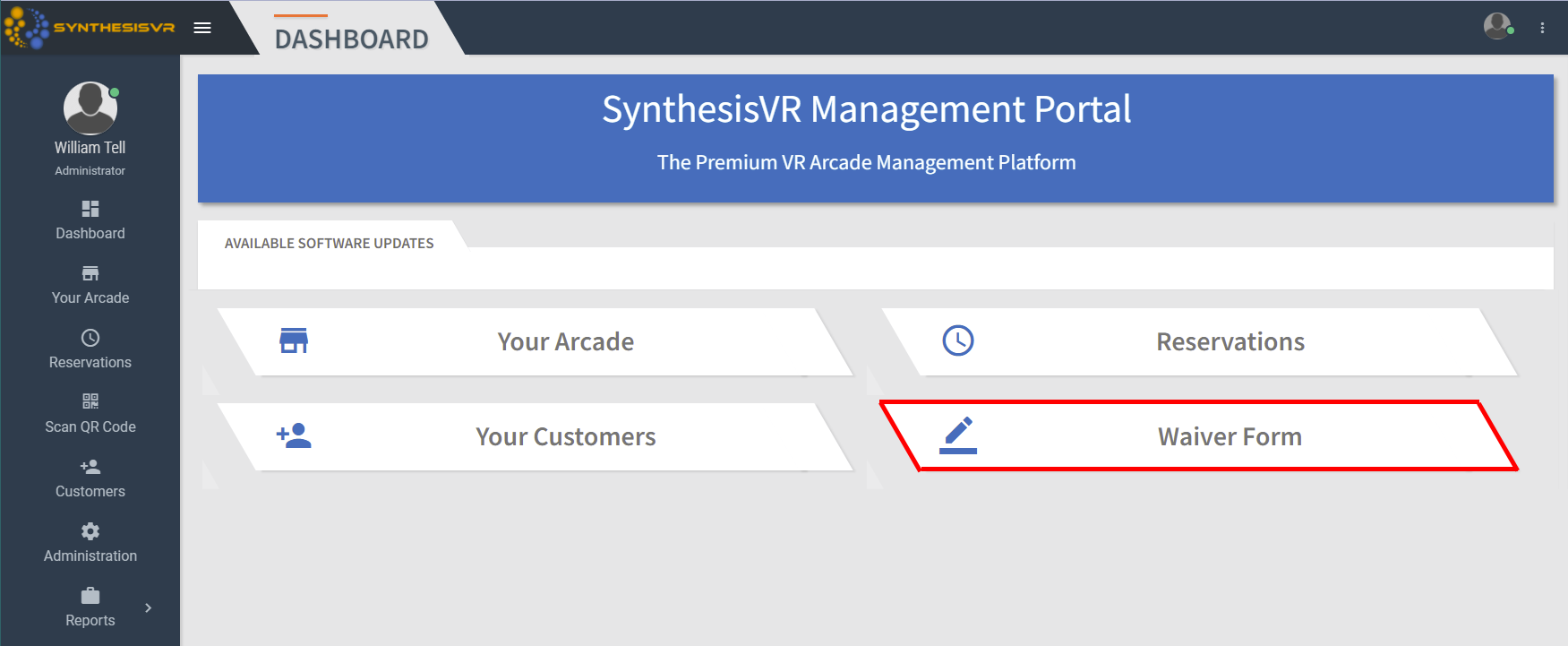Click the Administrator role label
Screen dimensions: 1568x646
tap(90, 170)
